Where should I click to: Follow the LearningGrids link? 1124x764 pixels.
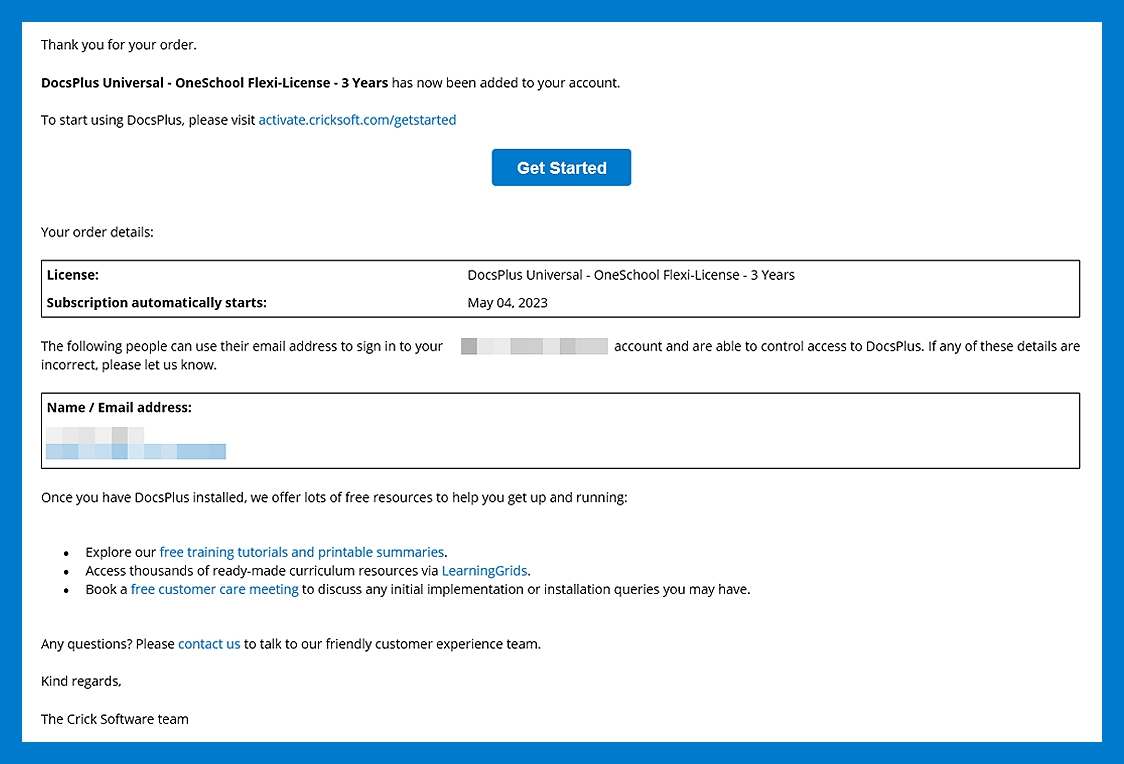point(485,571)
